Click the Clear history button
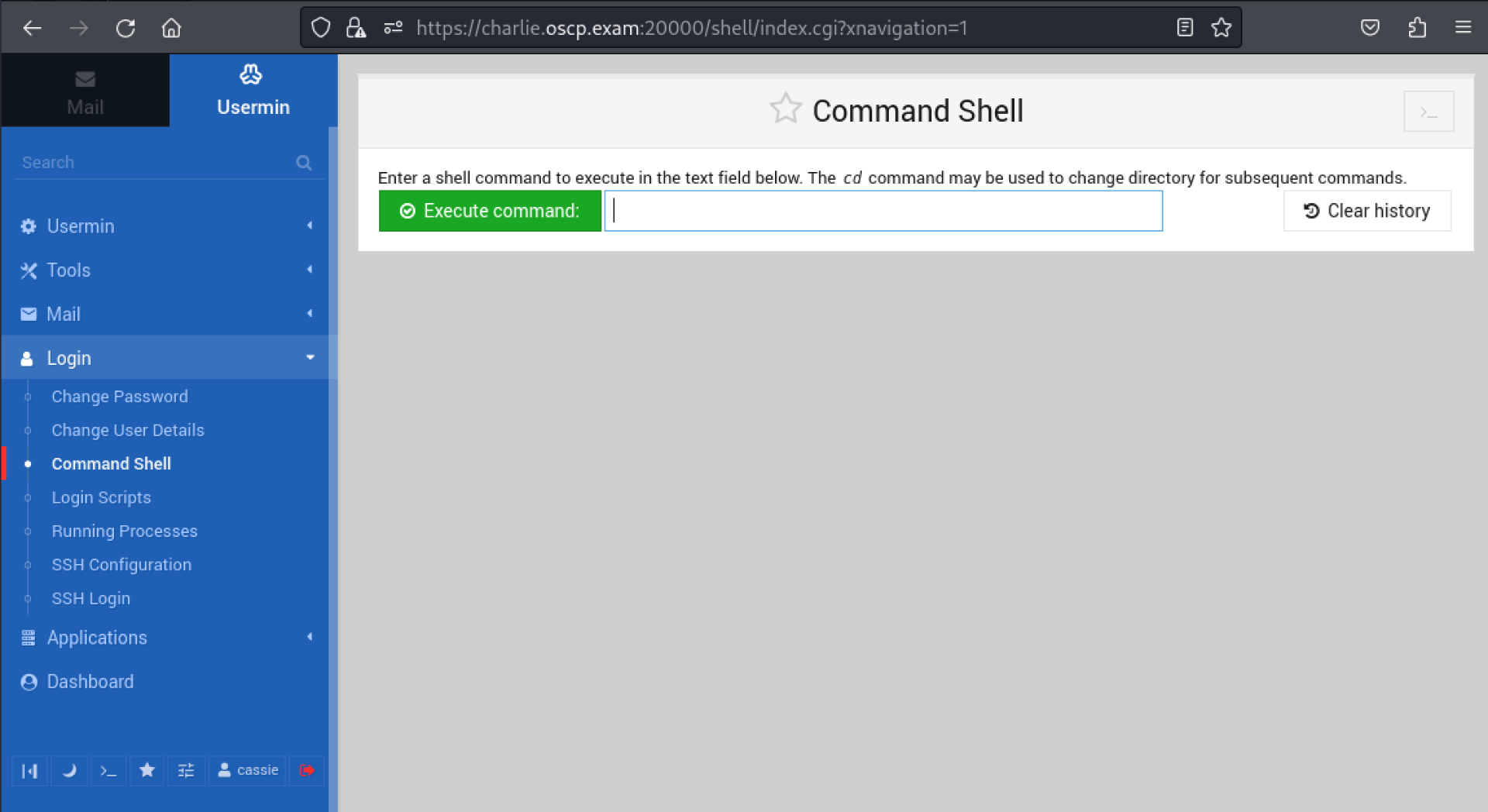1488x812 pixels. tap(1367, 211)
